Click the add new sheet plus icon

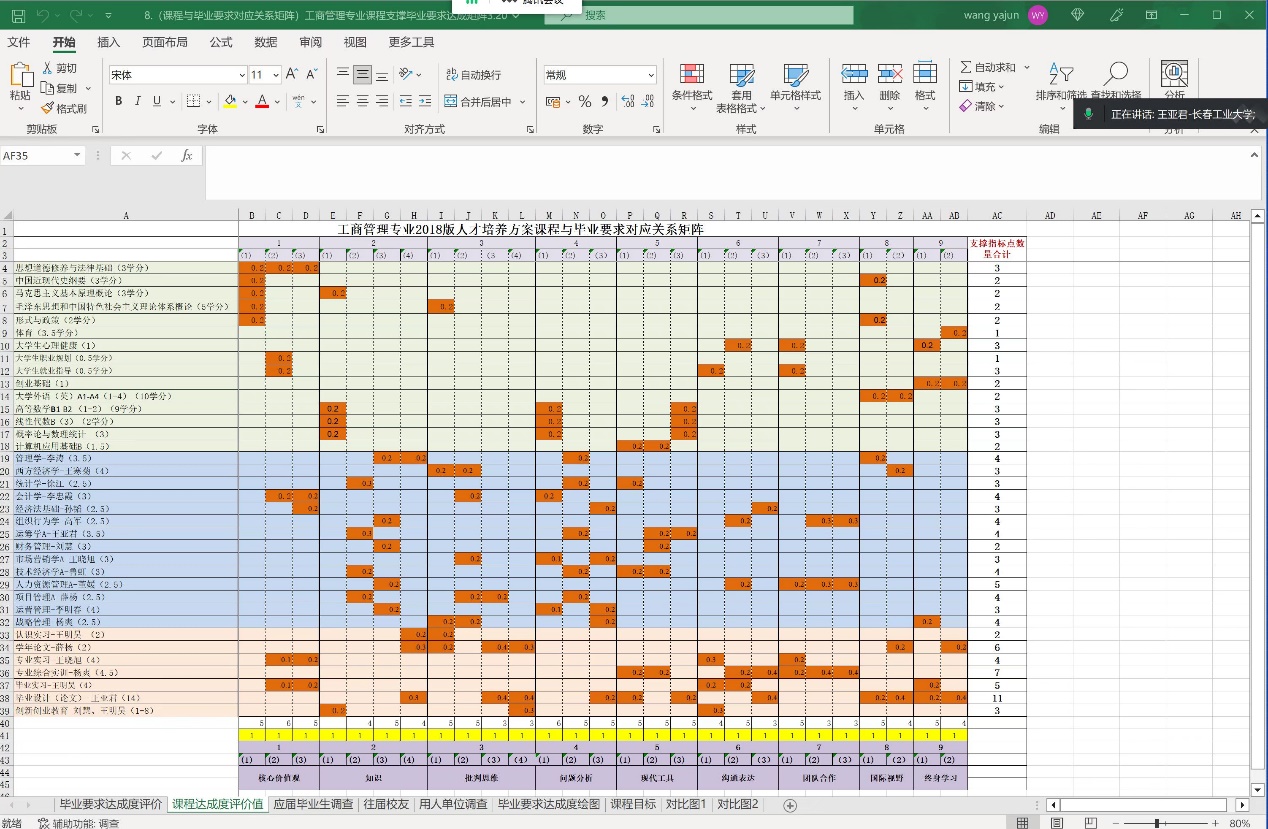point(790,805)
